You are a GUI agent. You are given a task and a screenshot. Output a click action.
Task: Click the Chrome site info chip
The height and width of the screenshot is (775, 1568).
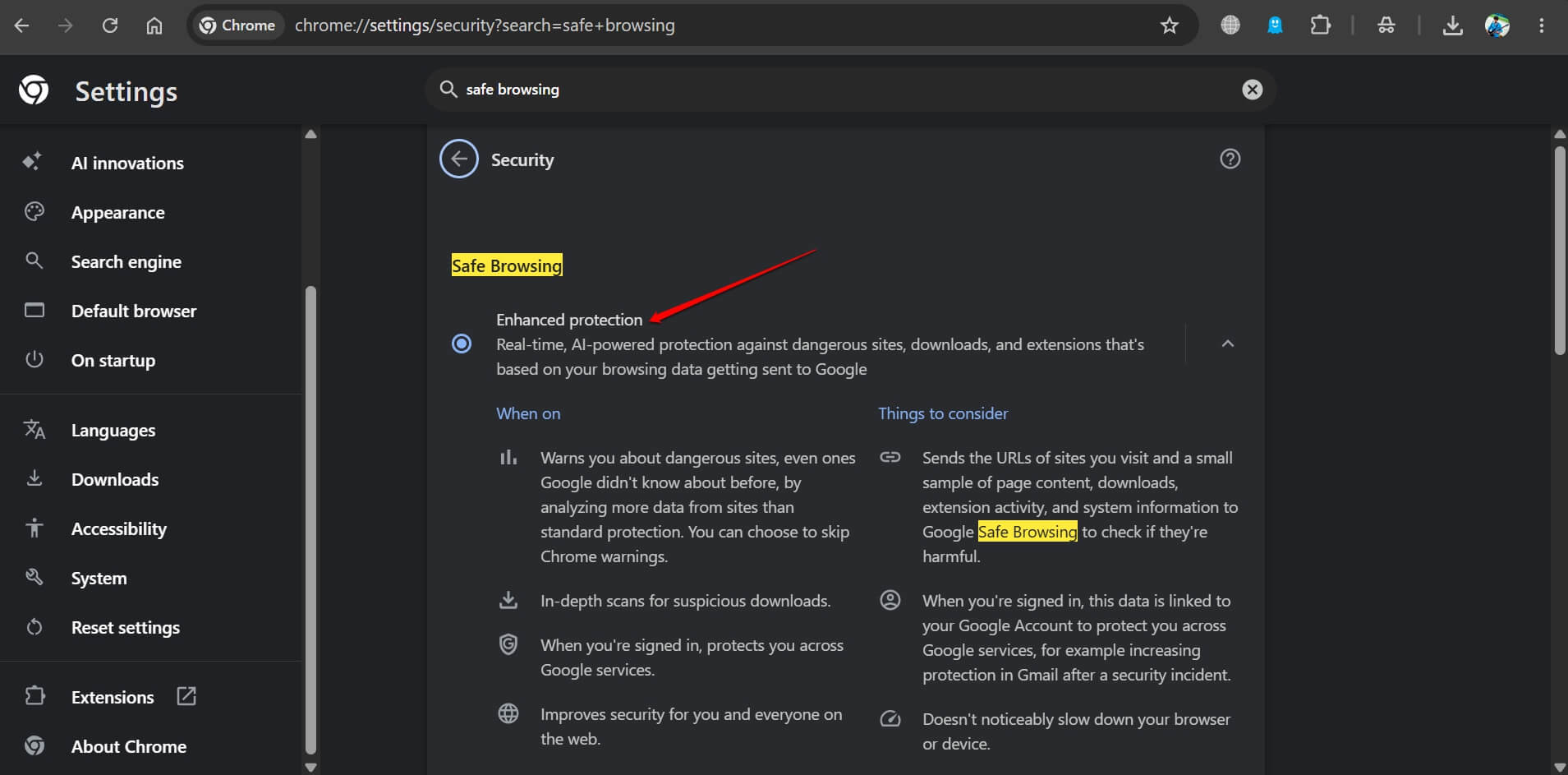(x=237, y=25)
